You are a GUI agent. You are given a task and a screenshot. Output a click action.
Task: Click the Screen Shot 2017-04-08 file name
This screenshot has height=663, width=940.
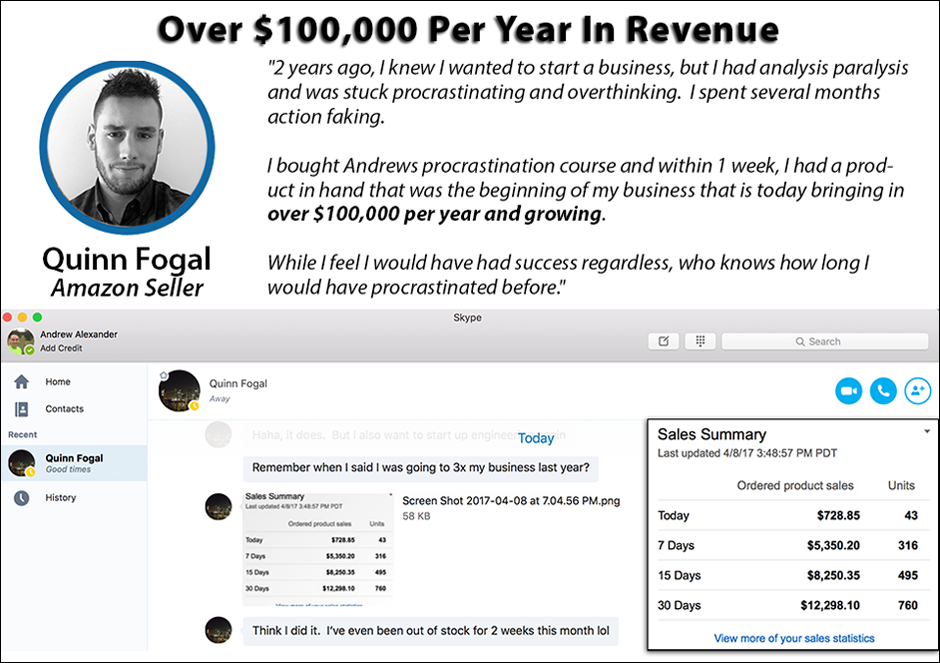(510, 501)
